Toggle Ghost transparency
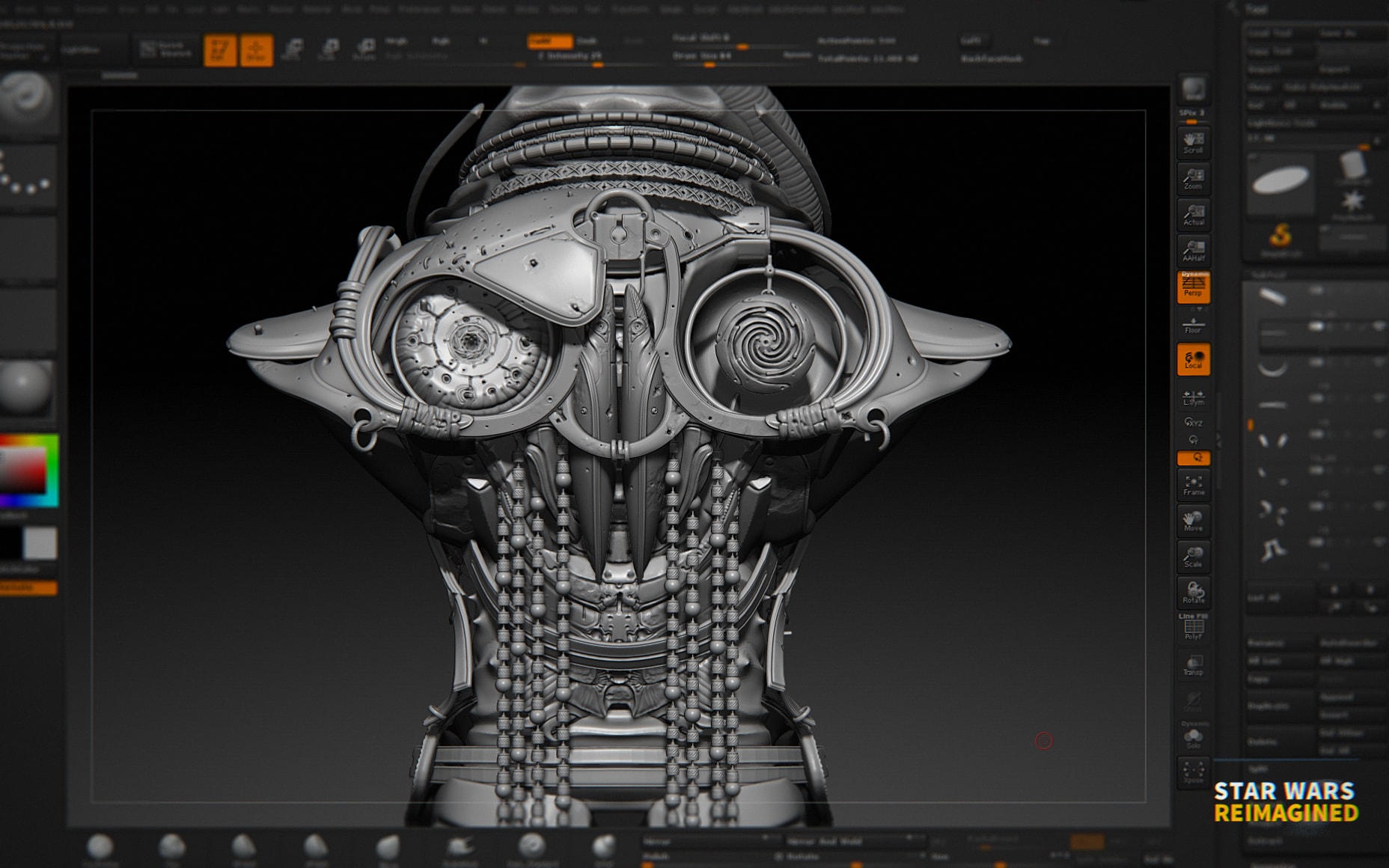Image resolution: width=1389 pixels, height=868 pixels. point(1193,700)
